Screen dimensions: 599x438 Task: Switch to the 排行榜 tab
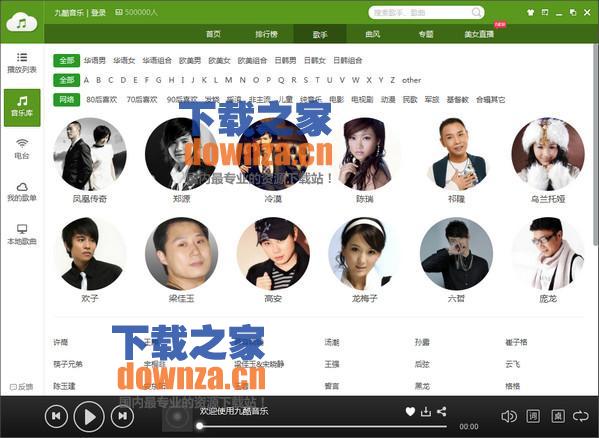click(x=267, y=34)
